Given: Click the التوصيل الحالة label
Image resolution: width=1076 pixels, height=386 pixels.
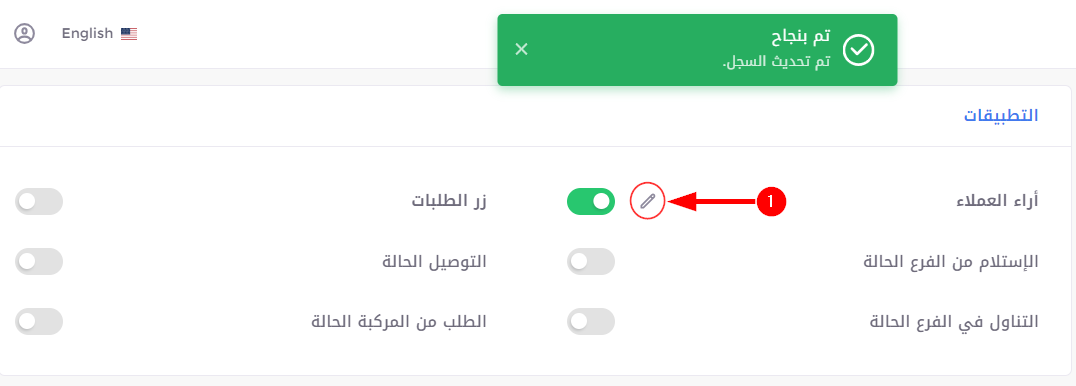Looking at the screenshot, I should coord(434,262).
